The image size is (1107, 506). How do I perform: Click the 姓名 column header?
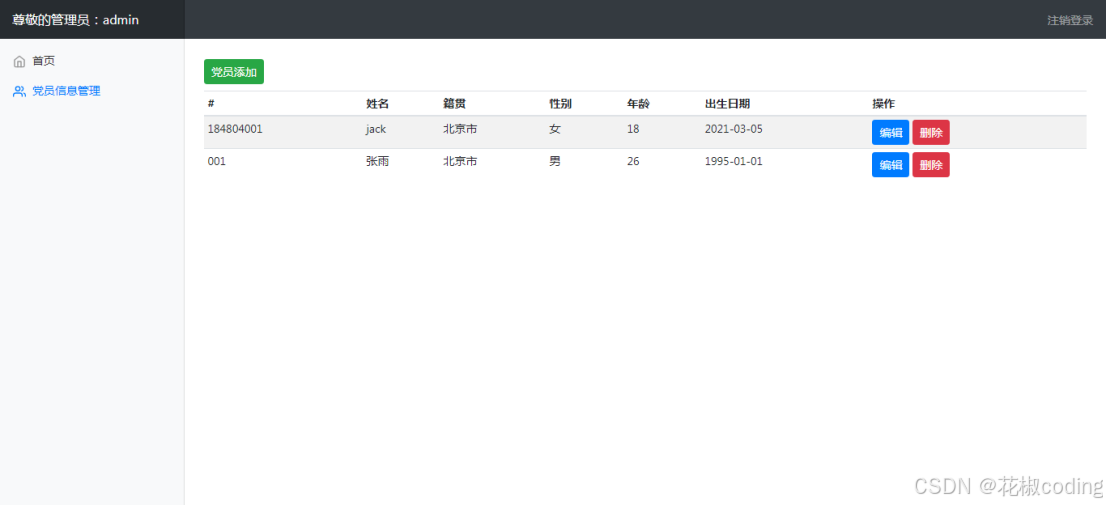click(377, 104)
